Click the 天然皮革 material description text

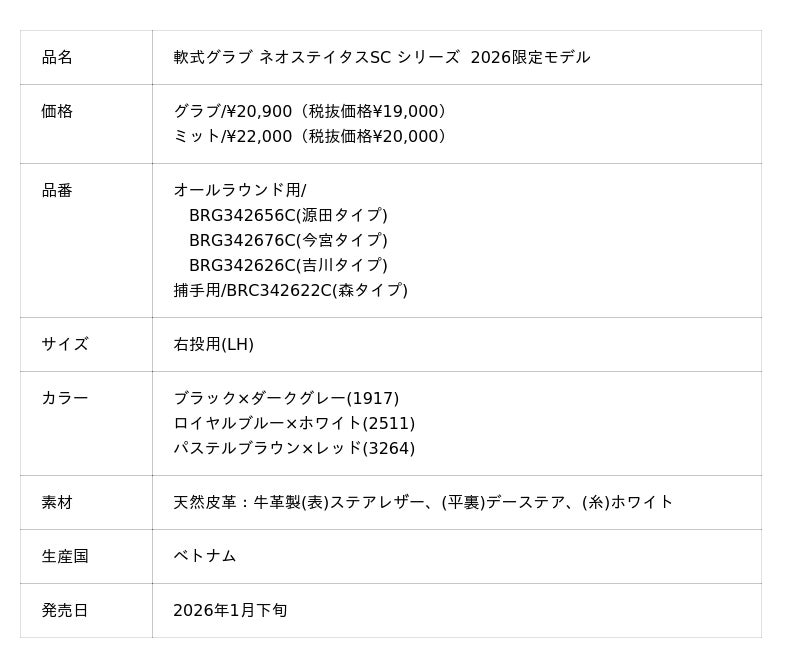click(423, 503)
